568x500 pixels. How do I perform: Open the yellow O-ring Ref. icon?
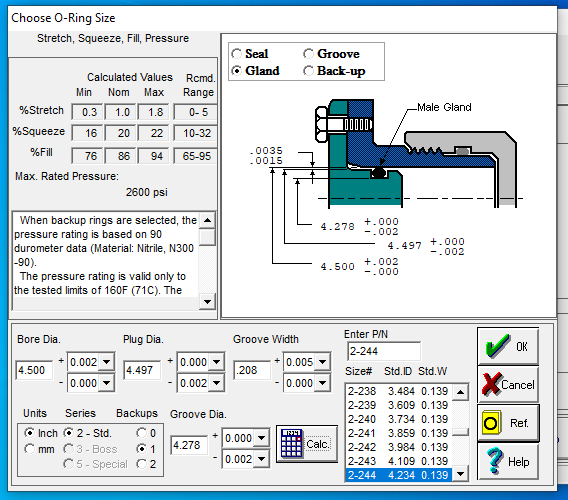click(491, 422)
